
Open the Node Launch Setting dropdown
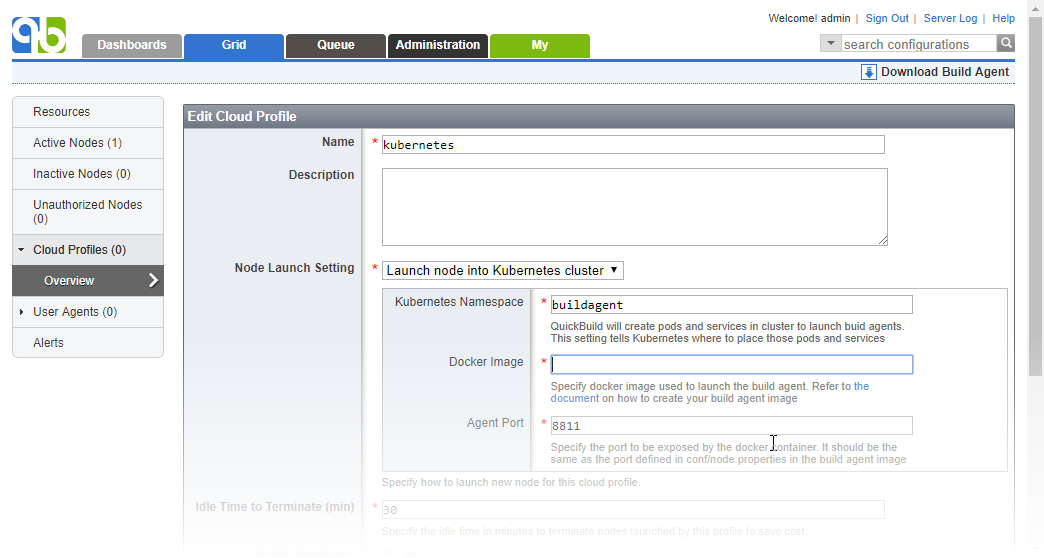[x=503, y=270]
